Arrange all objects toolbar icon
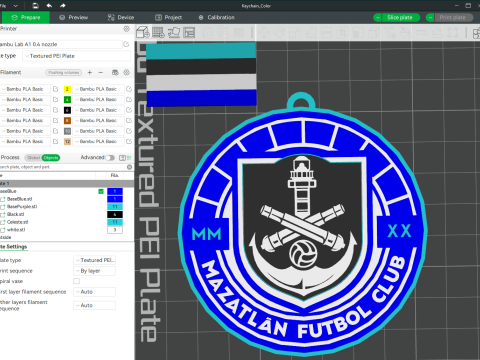Screen dimensions: 480x360 [x=189, y=32]
